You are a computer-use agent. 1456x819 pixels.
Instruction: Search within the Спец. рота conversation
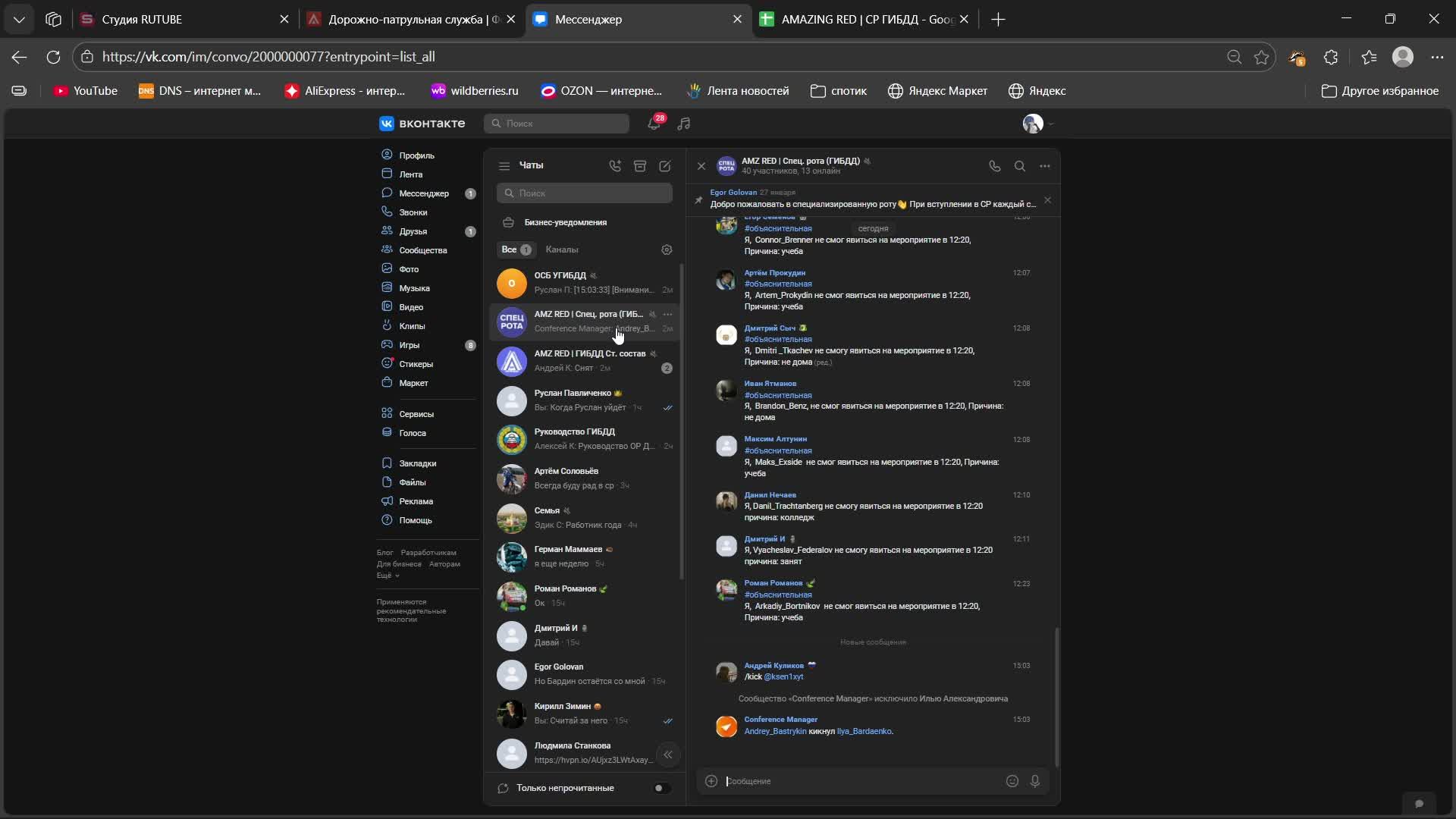pos(1020,166)
